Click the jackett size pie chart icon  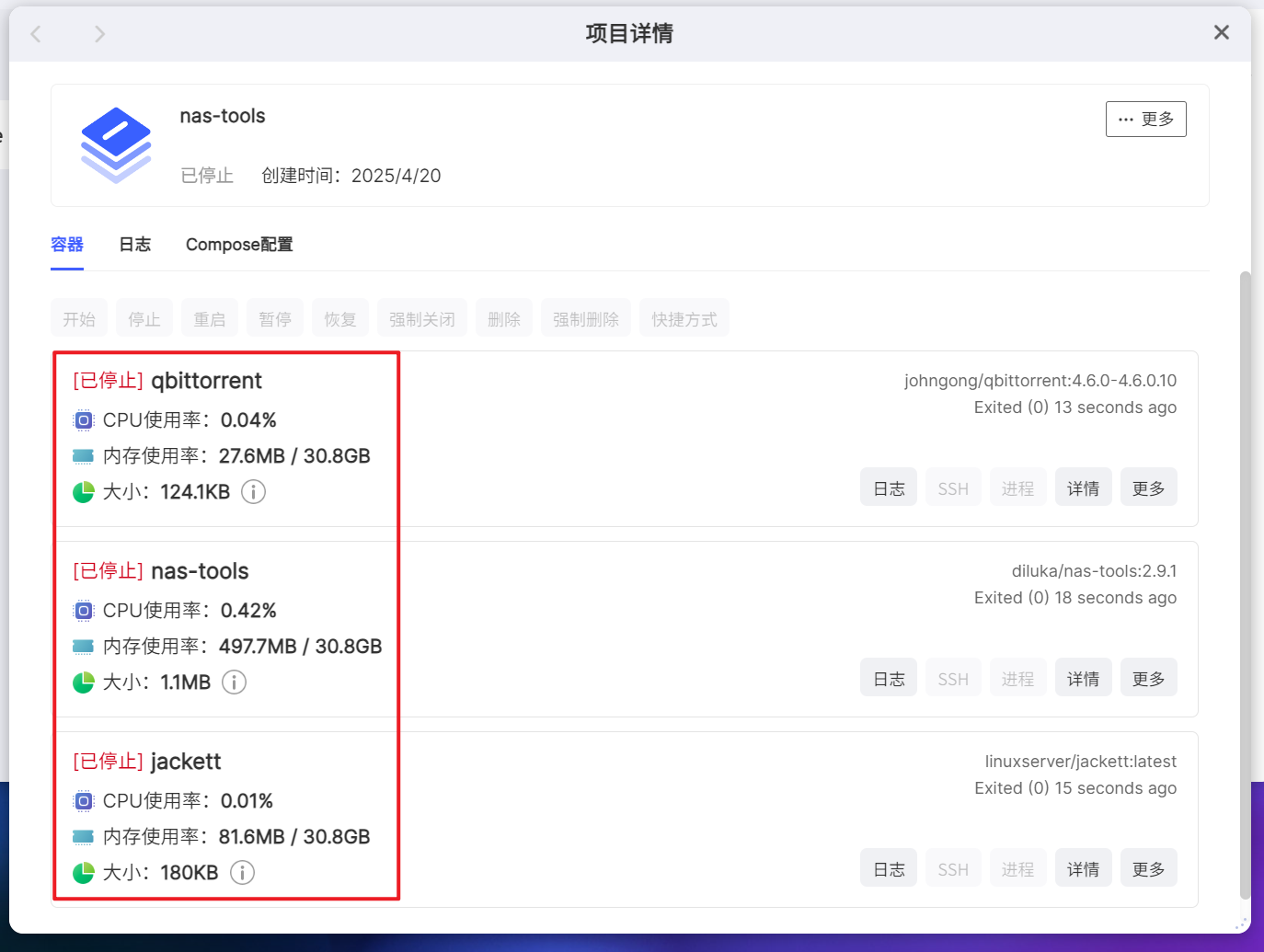coord(84,873)
